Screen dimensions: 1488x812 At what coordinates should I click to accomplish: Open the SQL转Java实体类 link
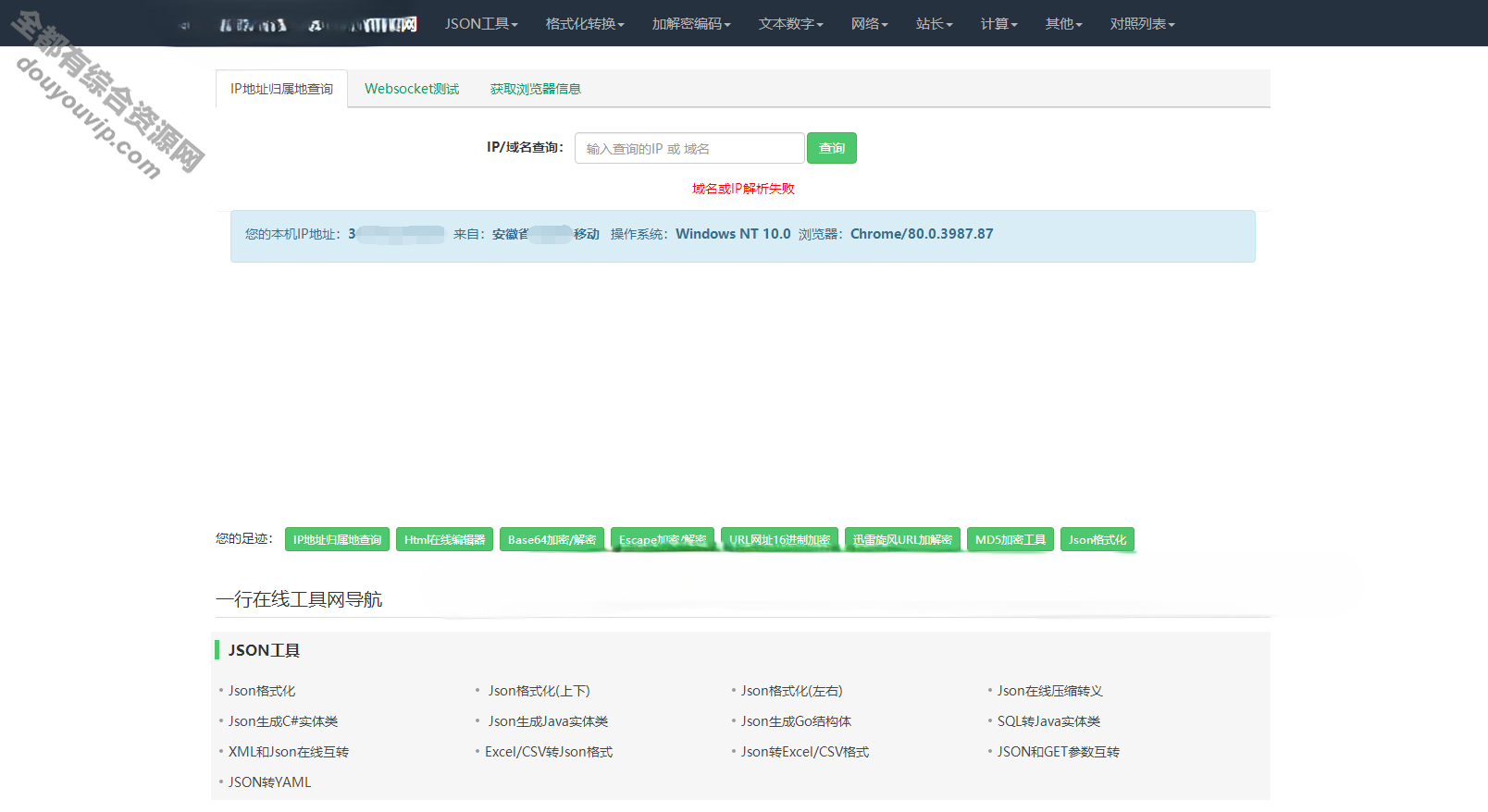pyautogui.click(x=1048, y=721)
